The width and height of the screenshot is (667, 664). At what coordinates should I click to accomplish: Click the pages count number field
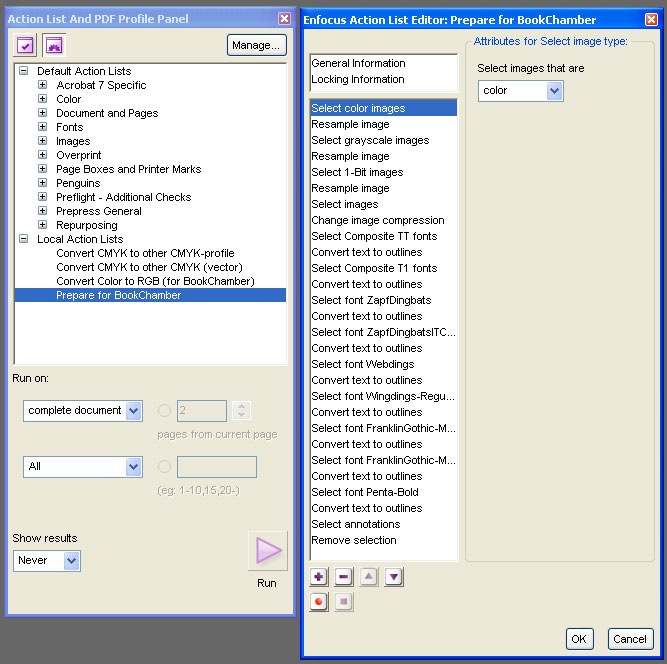[x=202, y=410]
